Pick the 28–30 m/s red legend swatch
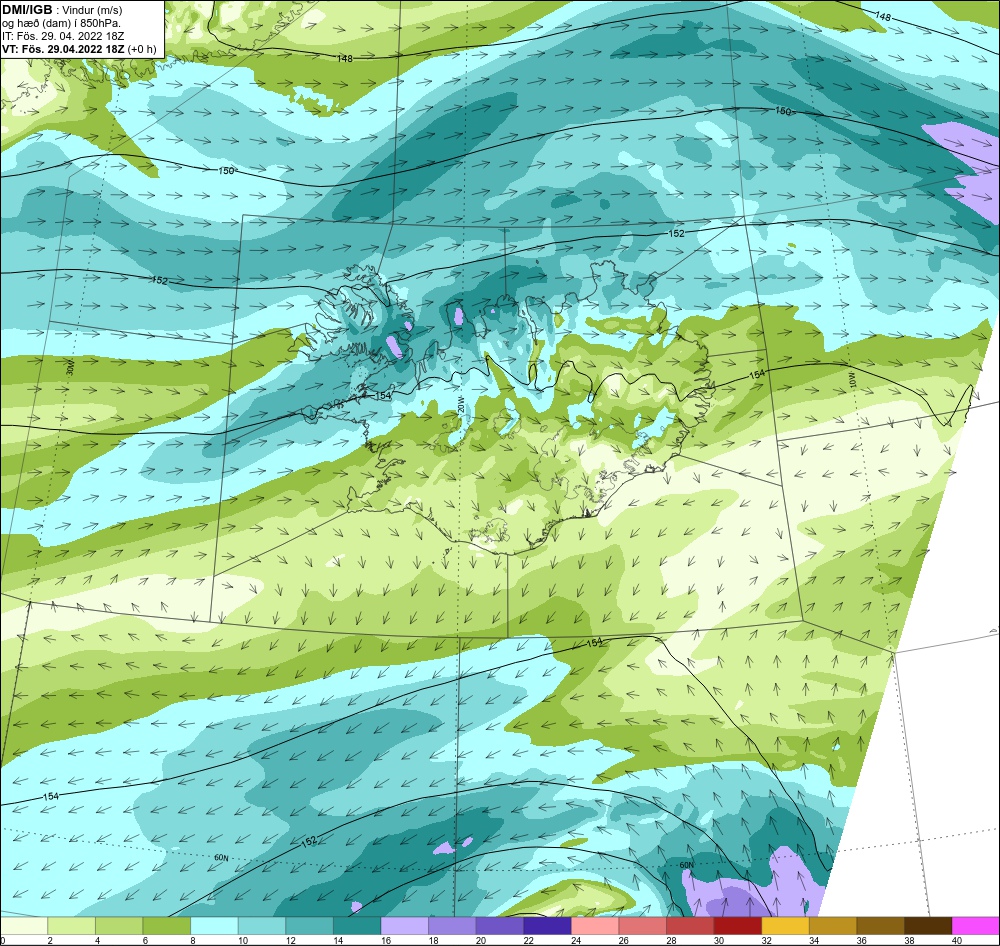1000x946 pixels. tap(689, 926)
